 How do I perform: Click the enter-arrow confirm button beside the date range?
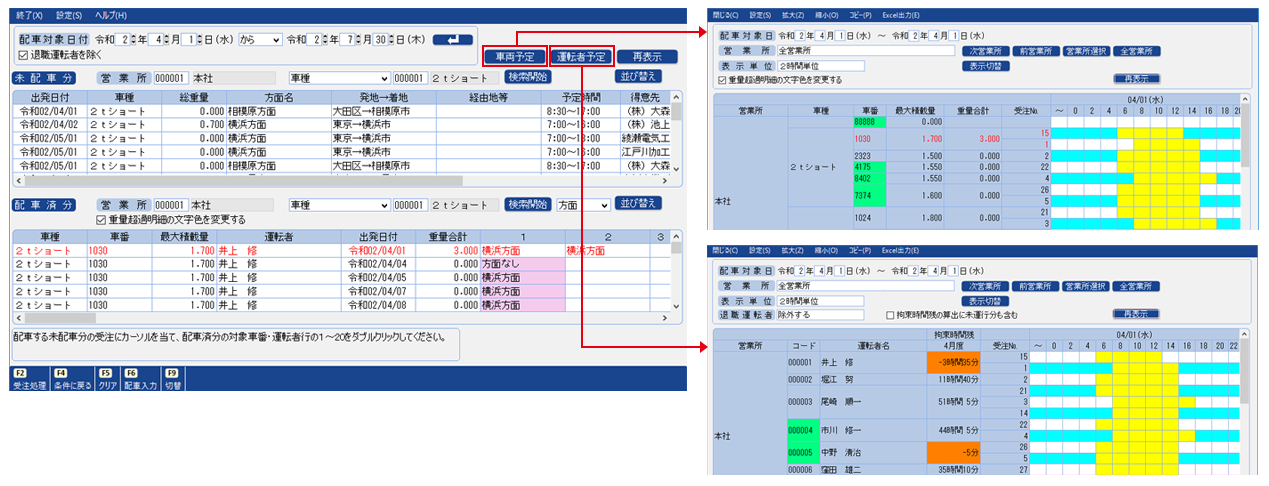point(452,40)
